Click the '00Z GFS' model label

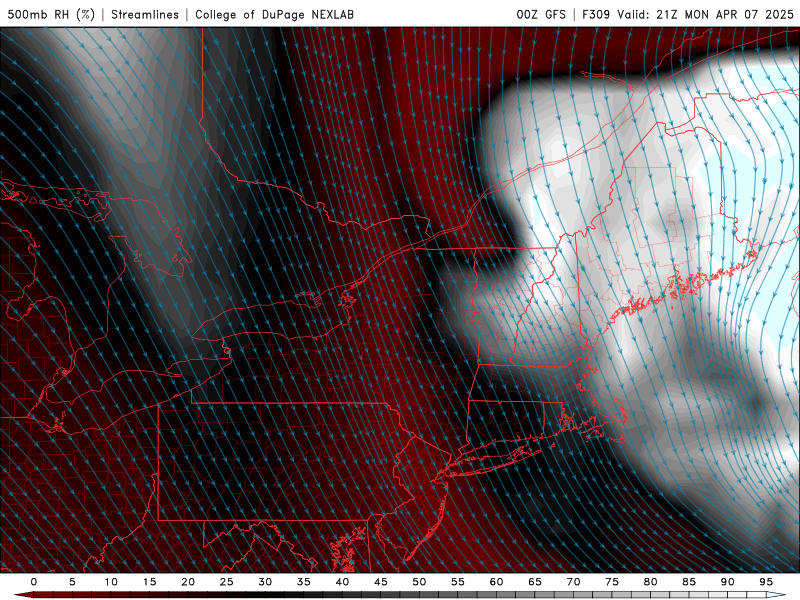click(541, 14)
